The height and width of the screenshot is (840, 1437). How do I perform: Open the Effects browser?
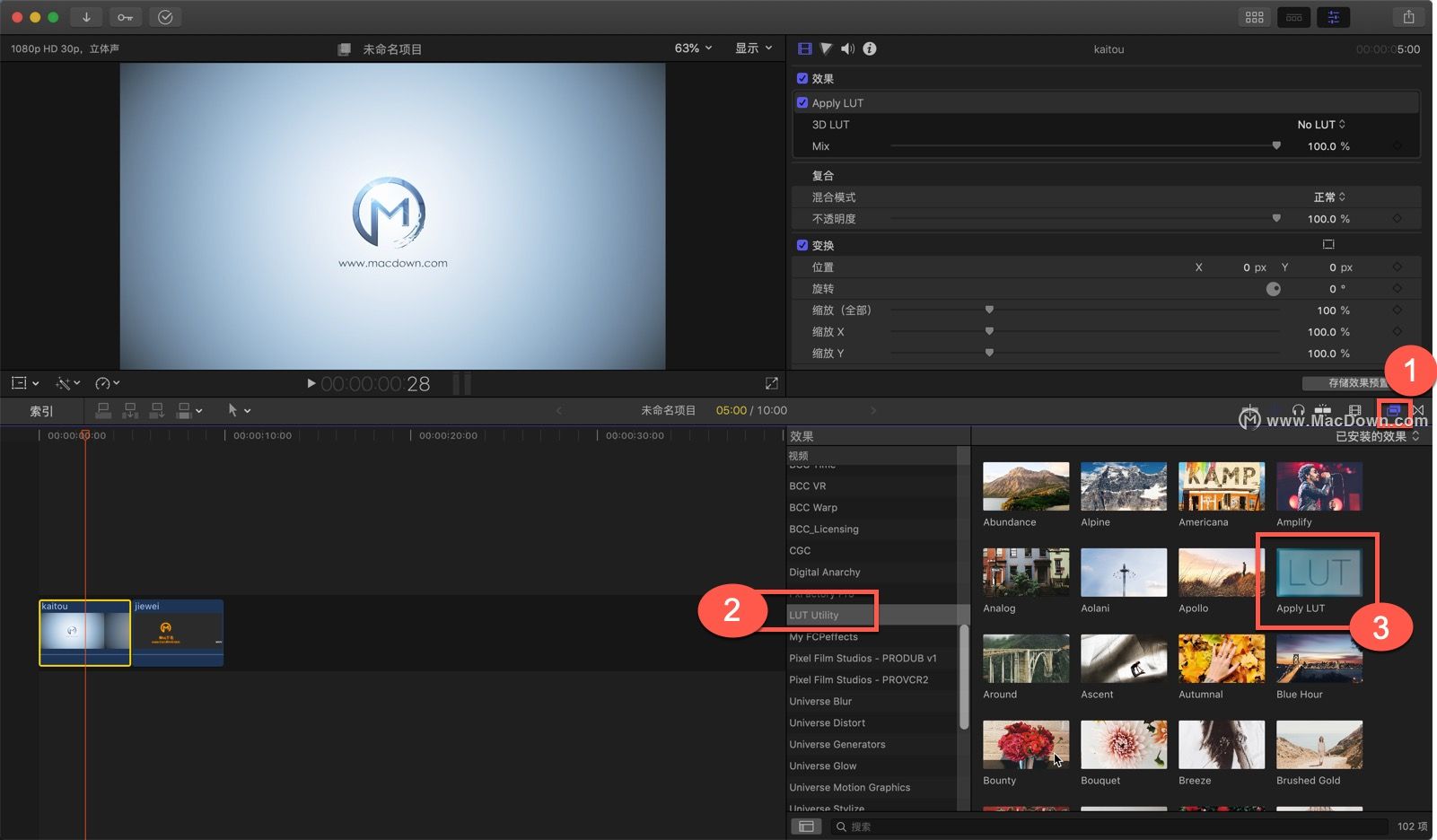[x=1394, y=410]
